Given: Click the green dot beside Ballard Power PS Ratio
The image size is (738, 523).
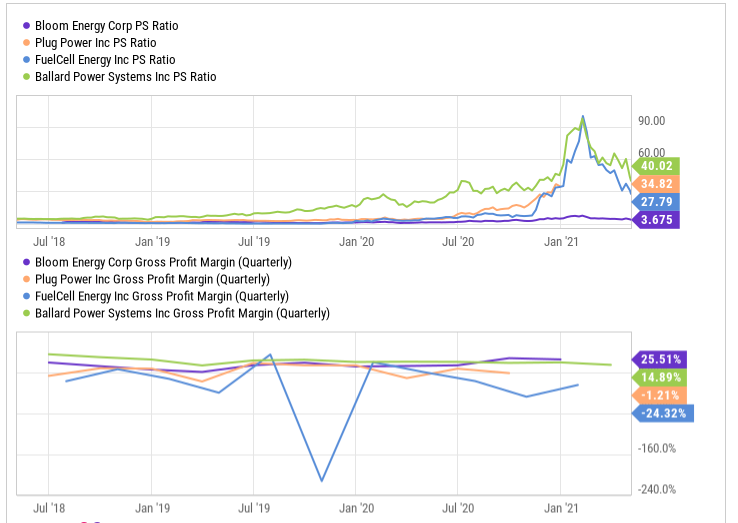Looking at the screenshot, I should click(27, 77).
